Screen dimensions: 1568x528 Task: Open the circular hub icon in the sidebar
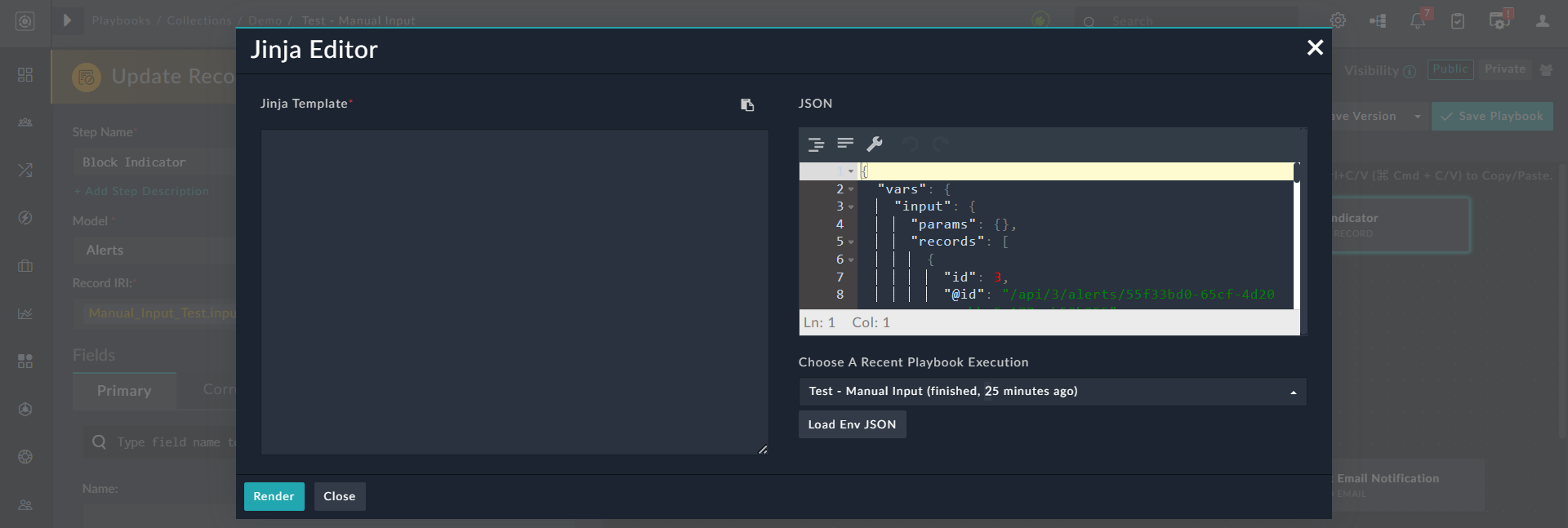point(25,409)
